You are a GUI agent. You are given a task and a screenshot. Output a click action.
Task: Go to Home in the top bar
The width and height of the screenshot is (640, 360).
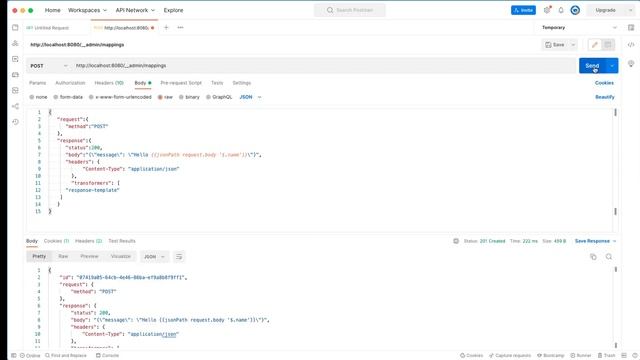point(53,10)
